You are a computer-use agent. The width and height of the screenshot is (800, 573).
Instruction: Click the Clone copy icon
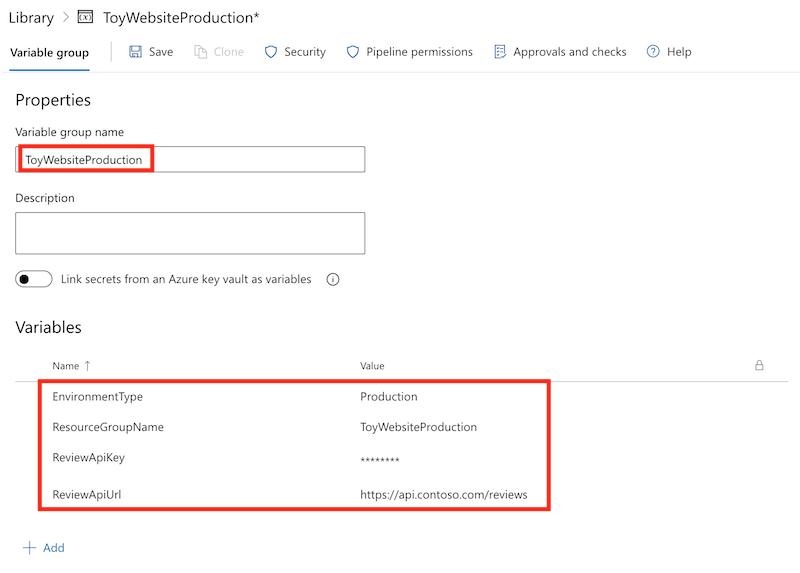[x=201, y=52]
